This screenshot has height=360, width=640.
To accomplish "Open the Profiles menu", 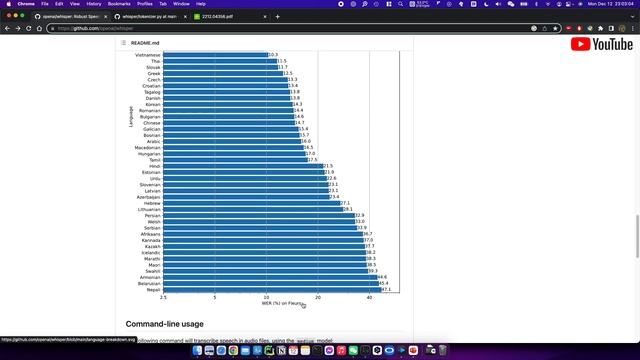I will (144, 4).
